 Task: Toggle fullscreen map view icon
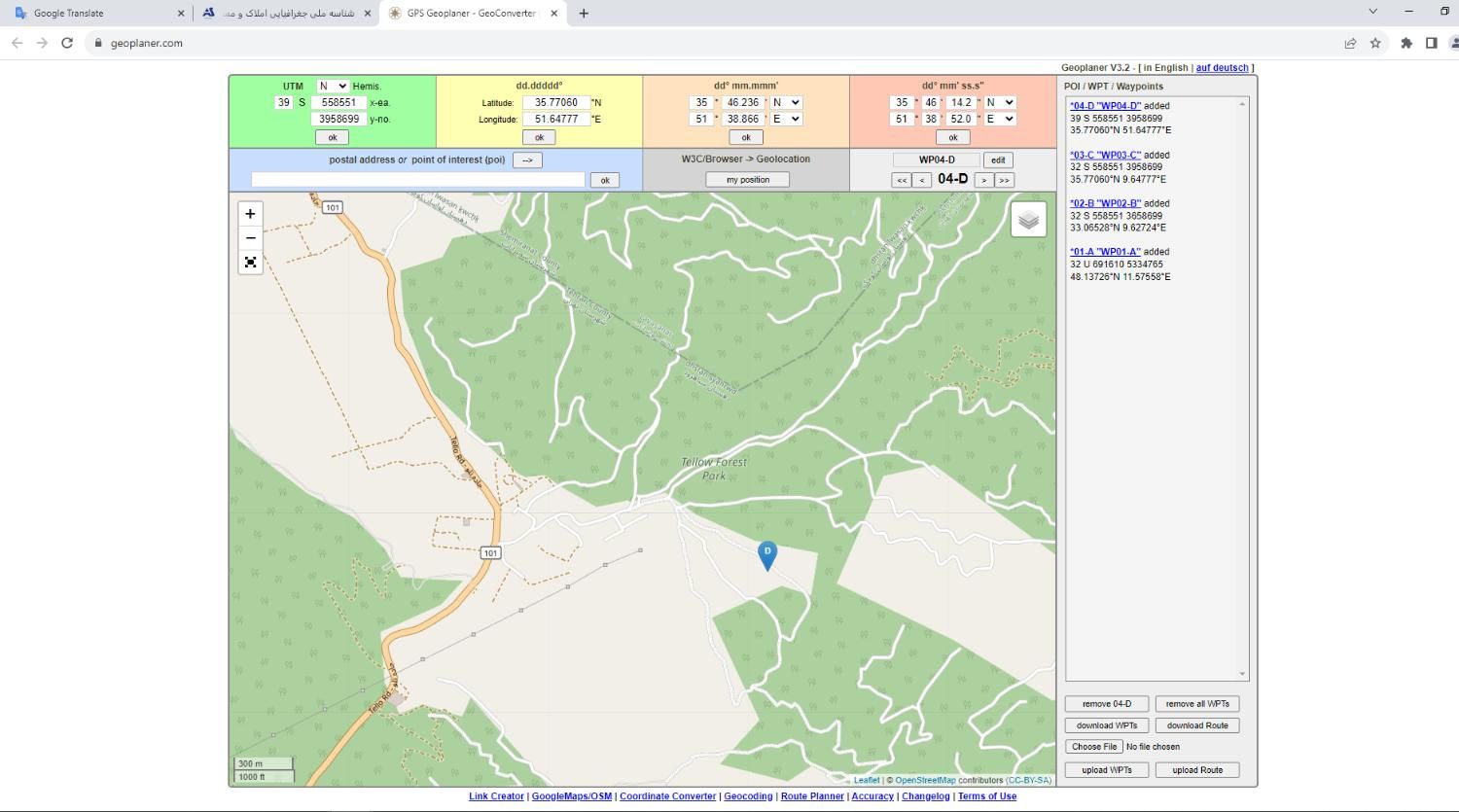pos(250,263)
